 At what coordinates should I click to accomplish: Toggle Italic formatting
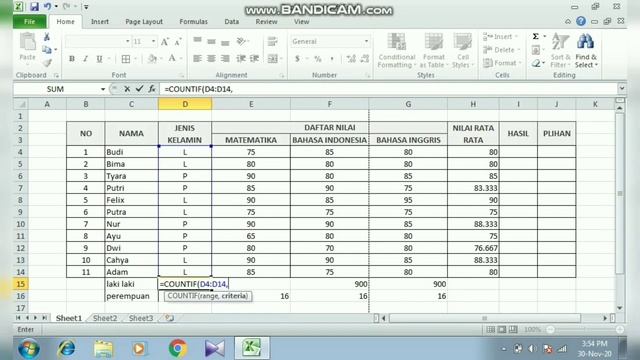pyautogui.click(x=85, y=59)
